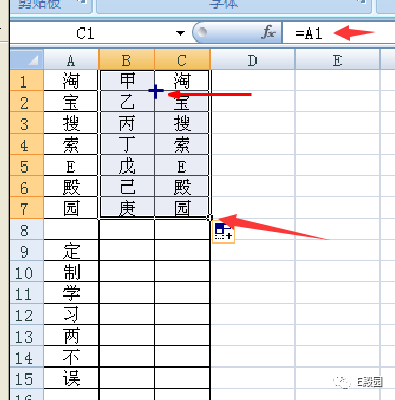Viewport: 395px width, 400px height.
Task: Click cell A14 containing 不
Action: [71, 357]
